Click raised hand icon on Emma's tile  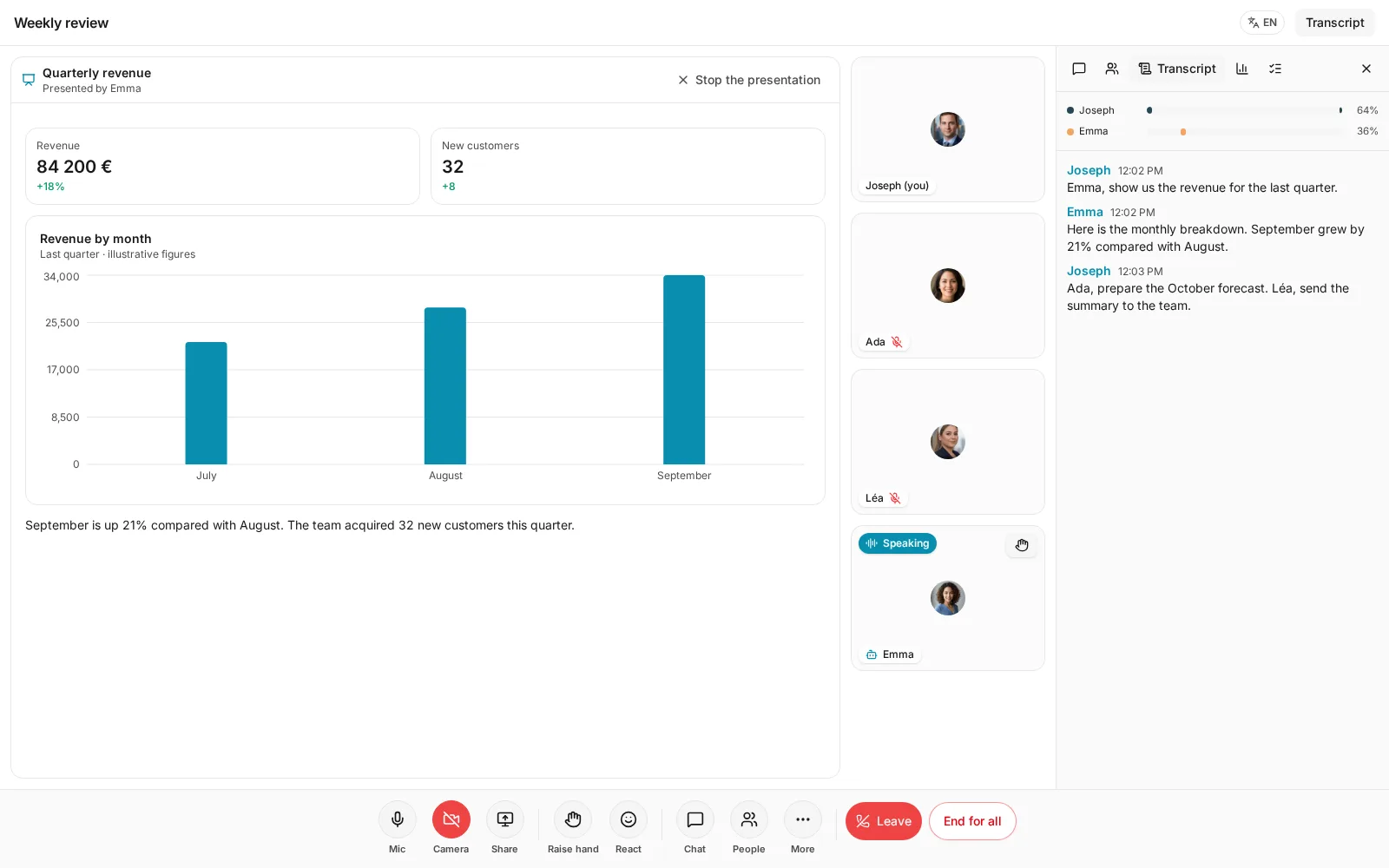1022,545
